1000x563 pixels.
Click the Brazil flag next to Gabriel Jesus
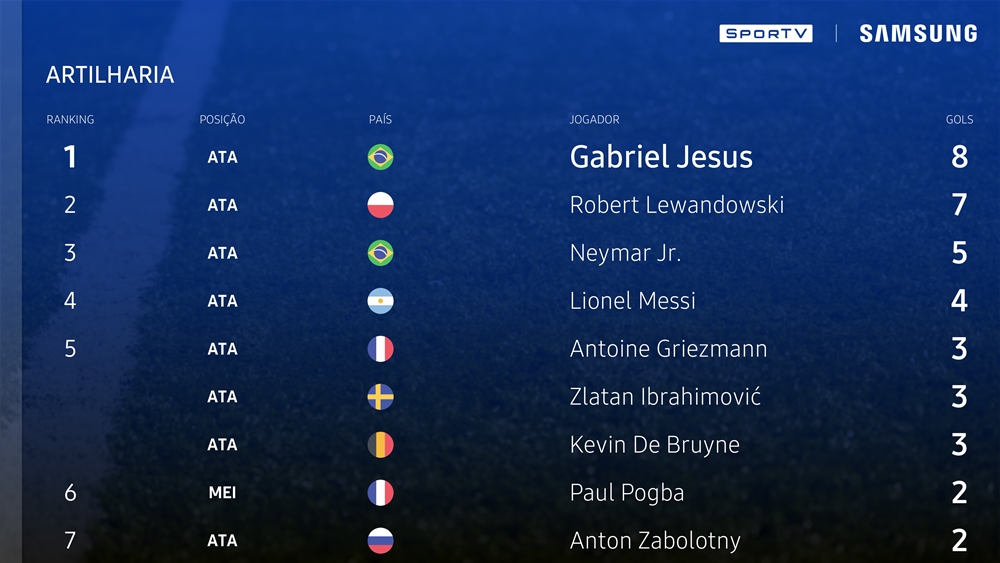pos(380,157)
